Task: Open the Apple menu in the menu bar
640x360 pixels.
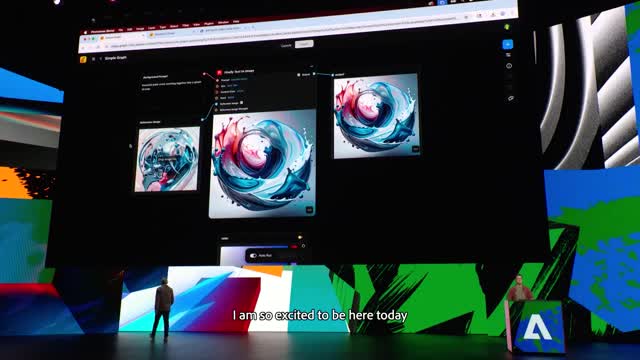Action: [x=86, y=31]
